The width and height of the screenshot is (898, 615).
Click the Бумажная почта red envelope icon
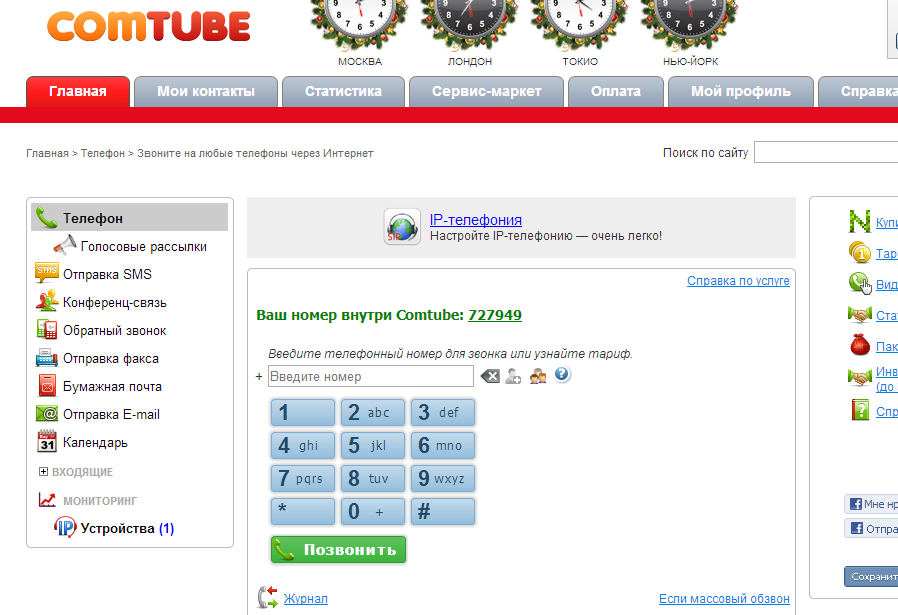(x=47, y=385)
